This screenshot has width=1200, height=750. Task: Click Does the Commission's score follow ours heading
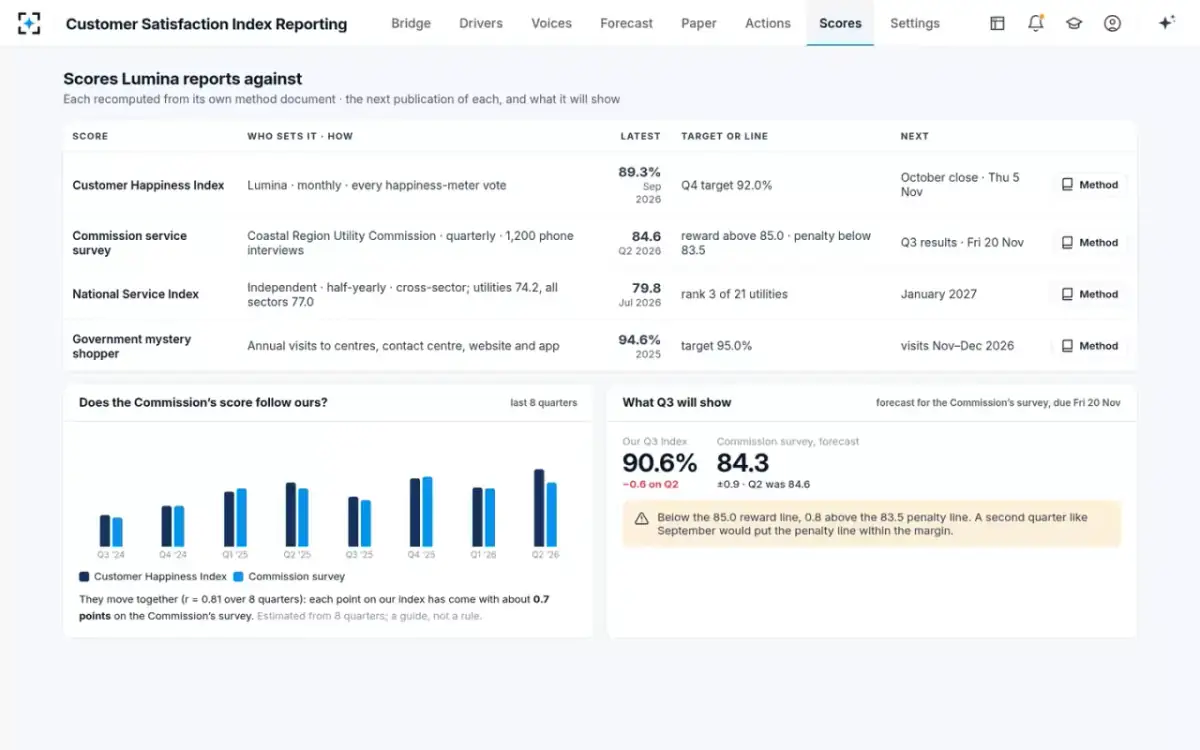click(x=203, y=403)
